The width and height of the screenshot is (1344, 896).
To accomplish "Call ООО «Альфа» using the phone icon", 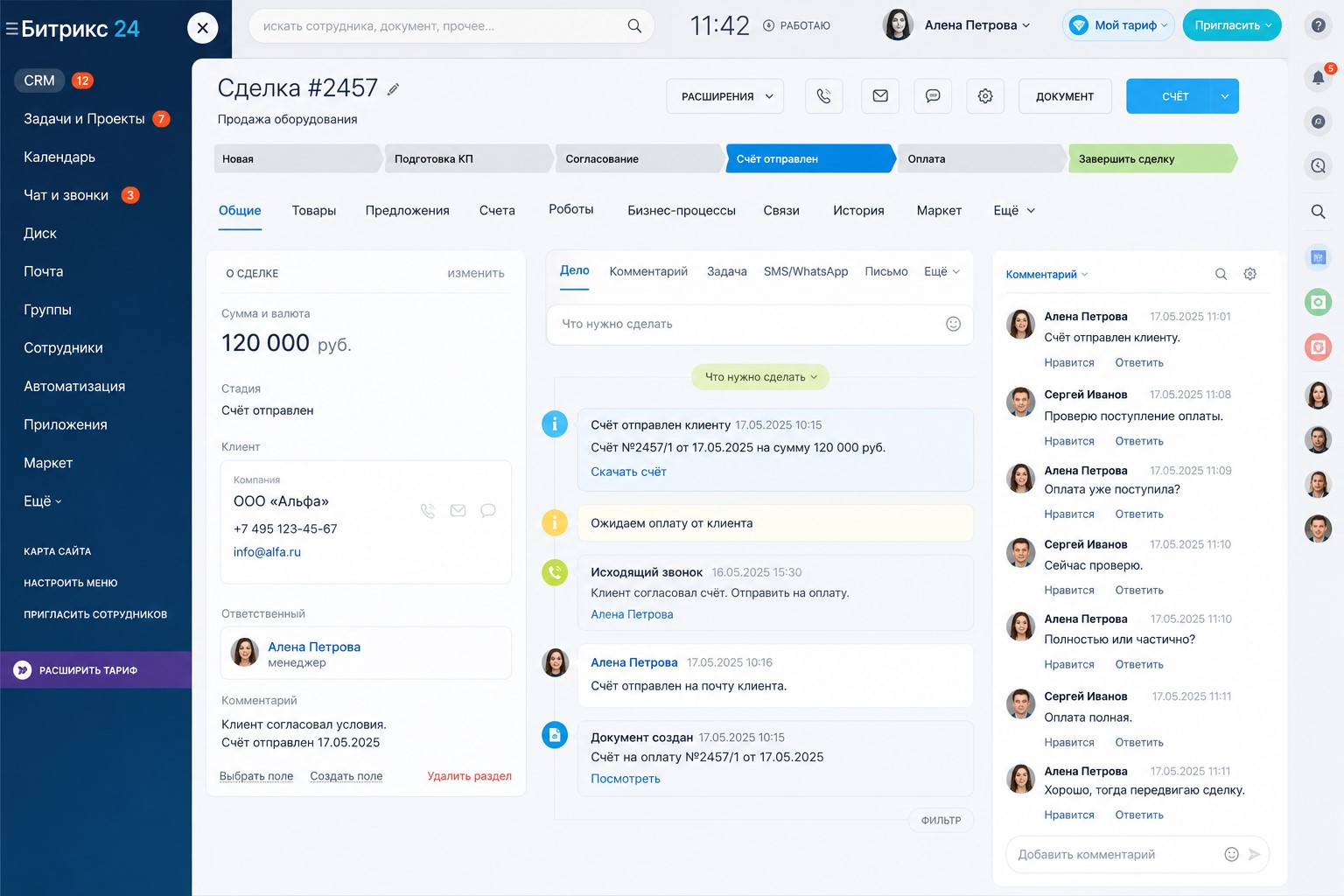I will point(428,510).
